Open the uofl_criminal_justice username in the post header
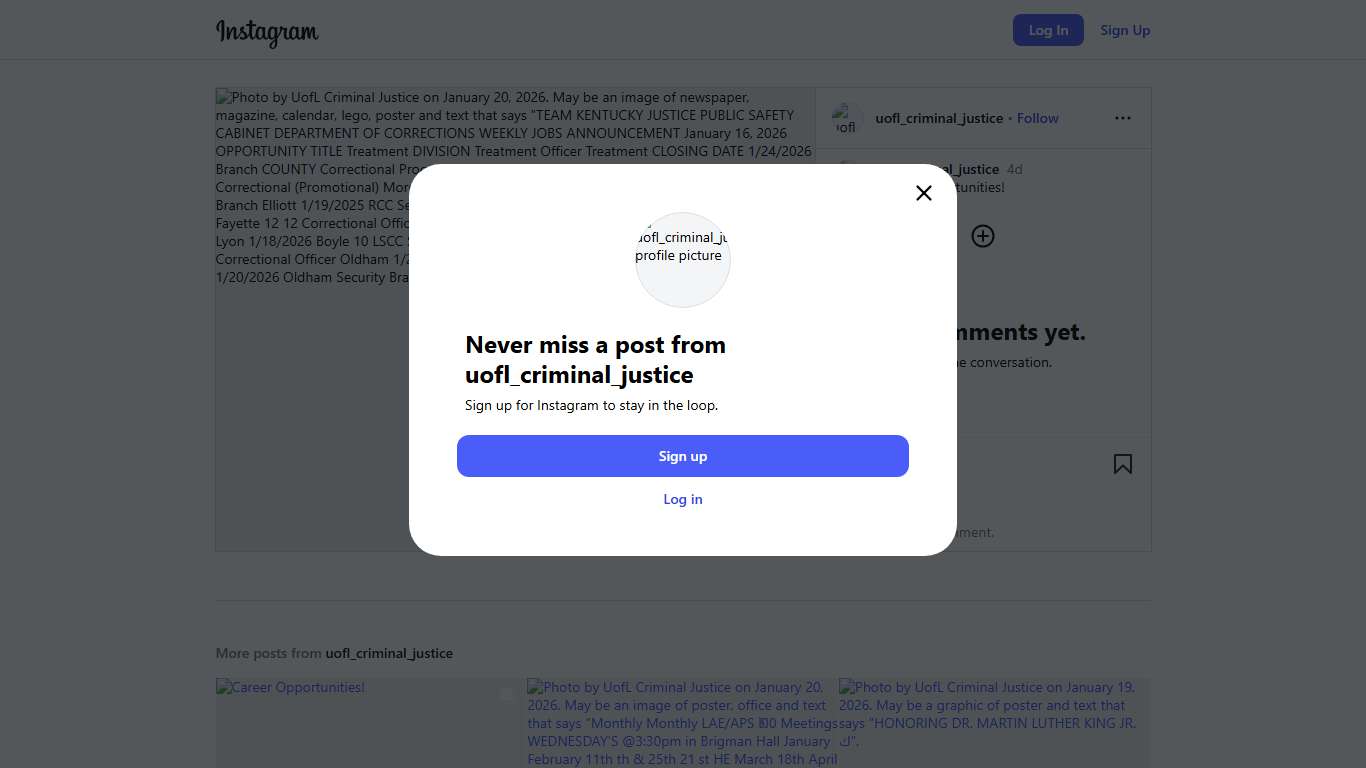Image resolution: width=1366 pixels, height=768 pixels. (x=939, y=118)
